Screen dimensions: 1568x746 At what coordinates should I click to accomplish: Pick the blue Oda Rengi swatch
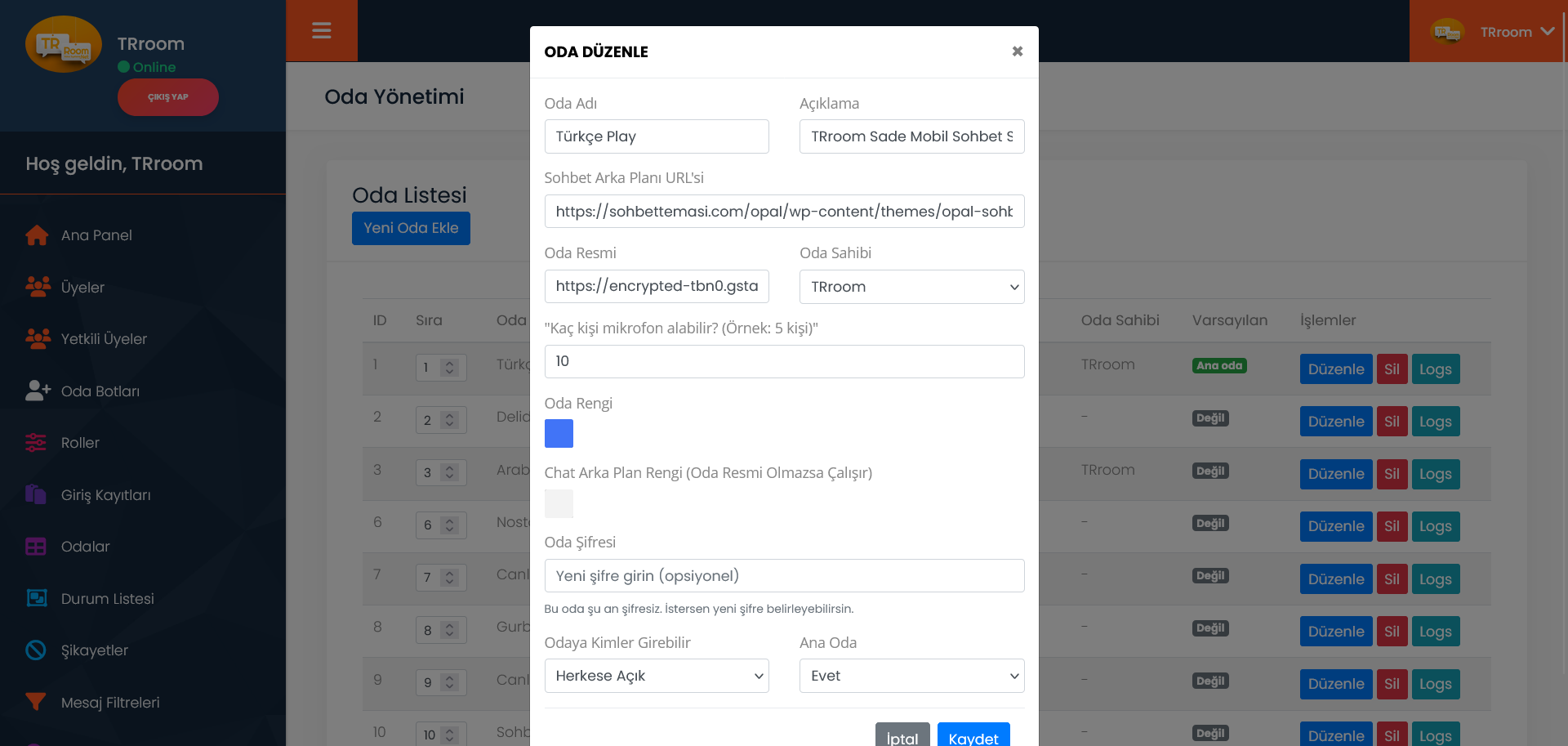pyautogui.click(x=559, y=433)
